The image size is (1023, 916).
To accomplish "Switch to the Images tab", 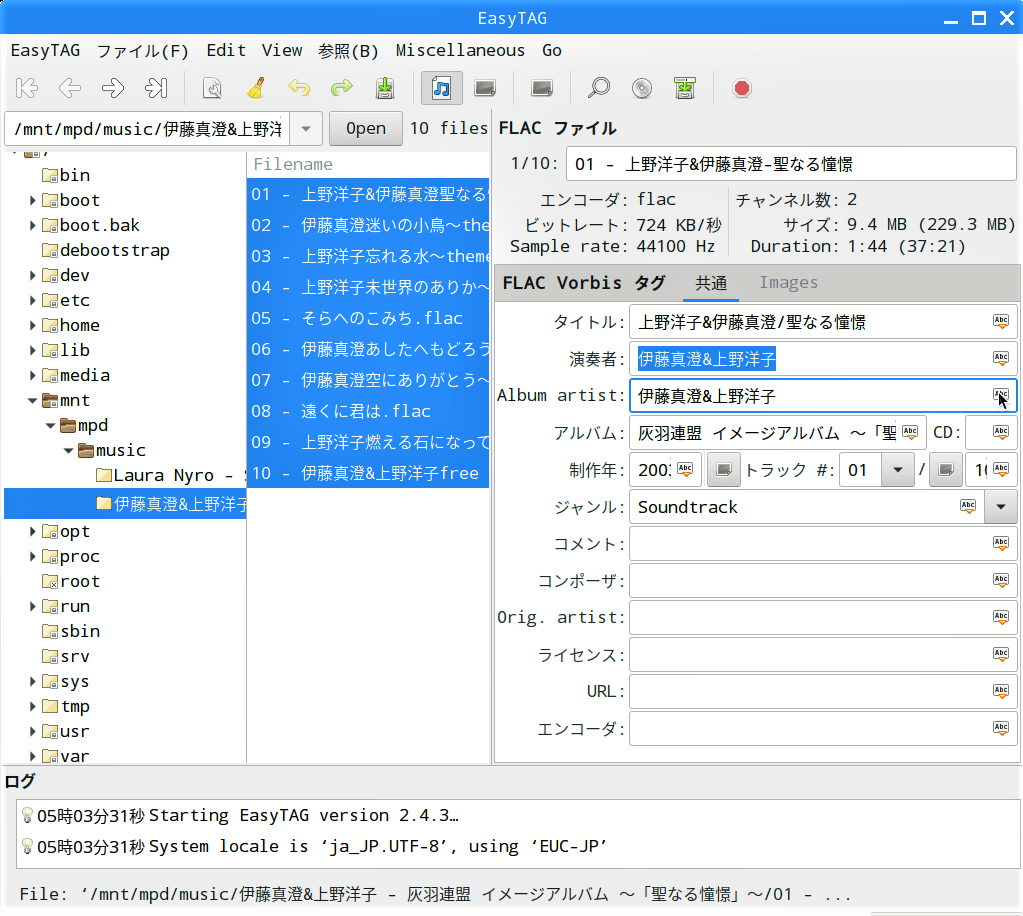I will pyautogui.click(x=788, y=282).
